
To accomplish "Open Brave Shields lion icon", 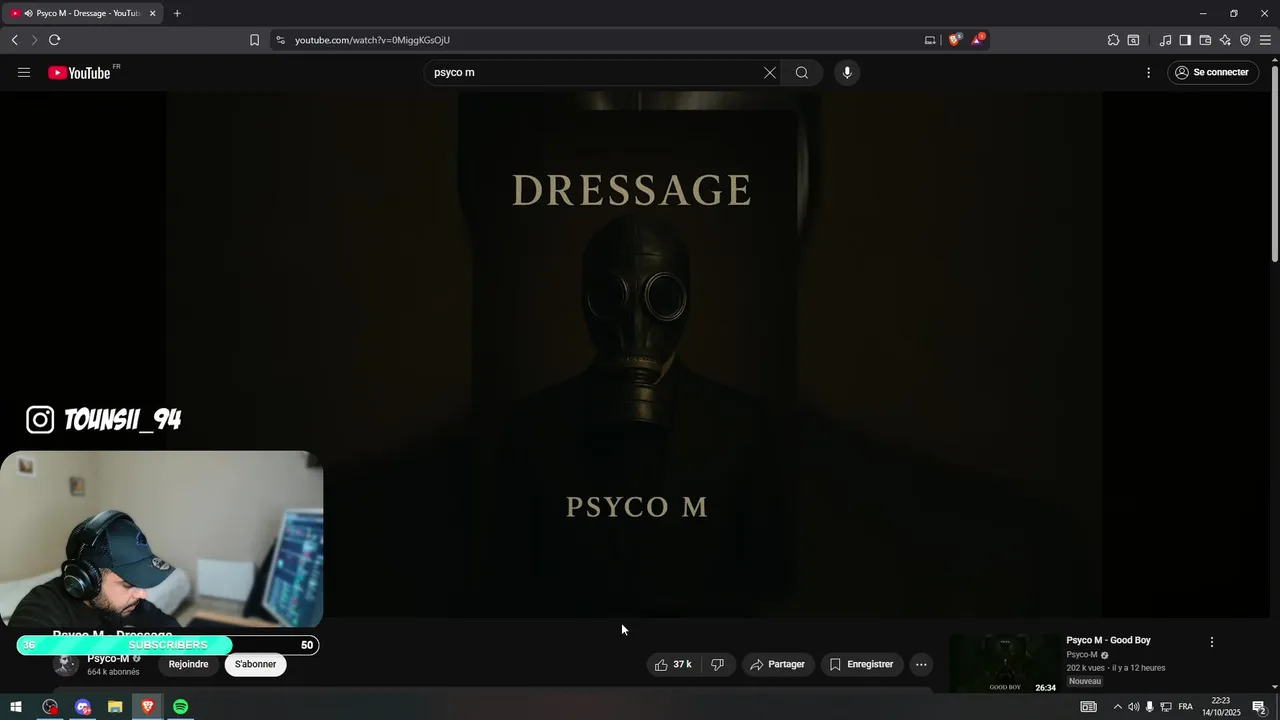I will tap(955, 40).
